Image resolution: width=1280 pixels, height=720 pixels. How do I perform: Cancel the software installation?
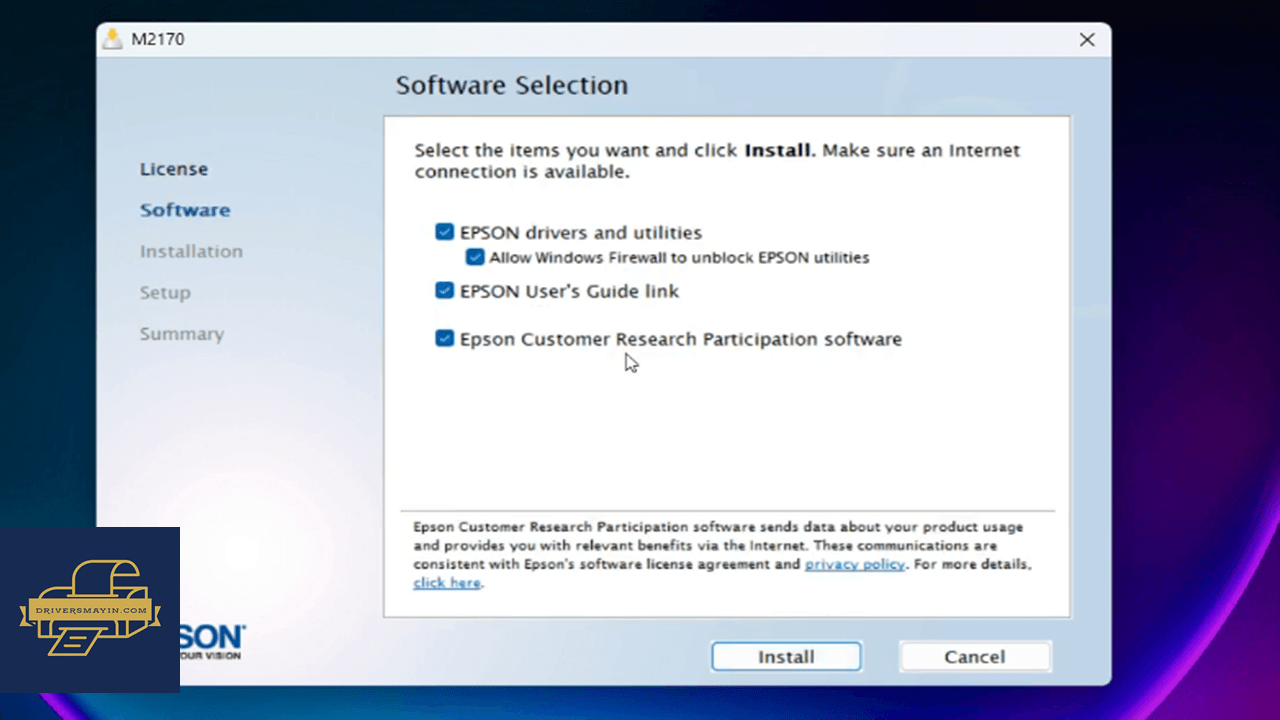coord(975,657)
